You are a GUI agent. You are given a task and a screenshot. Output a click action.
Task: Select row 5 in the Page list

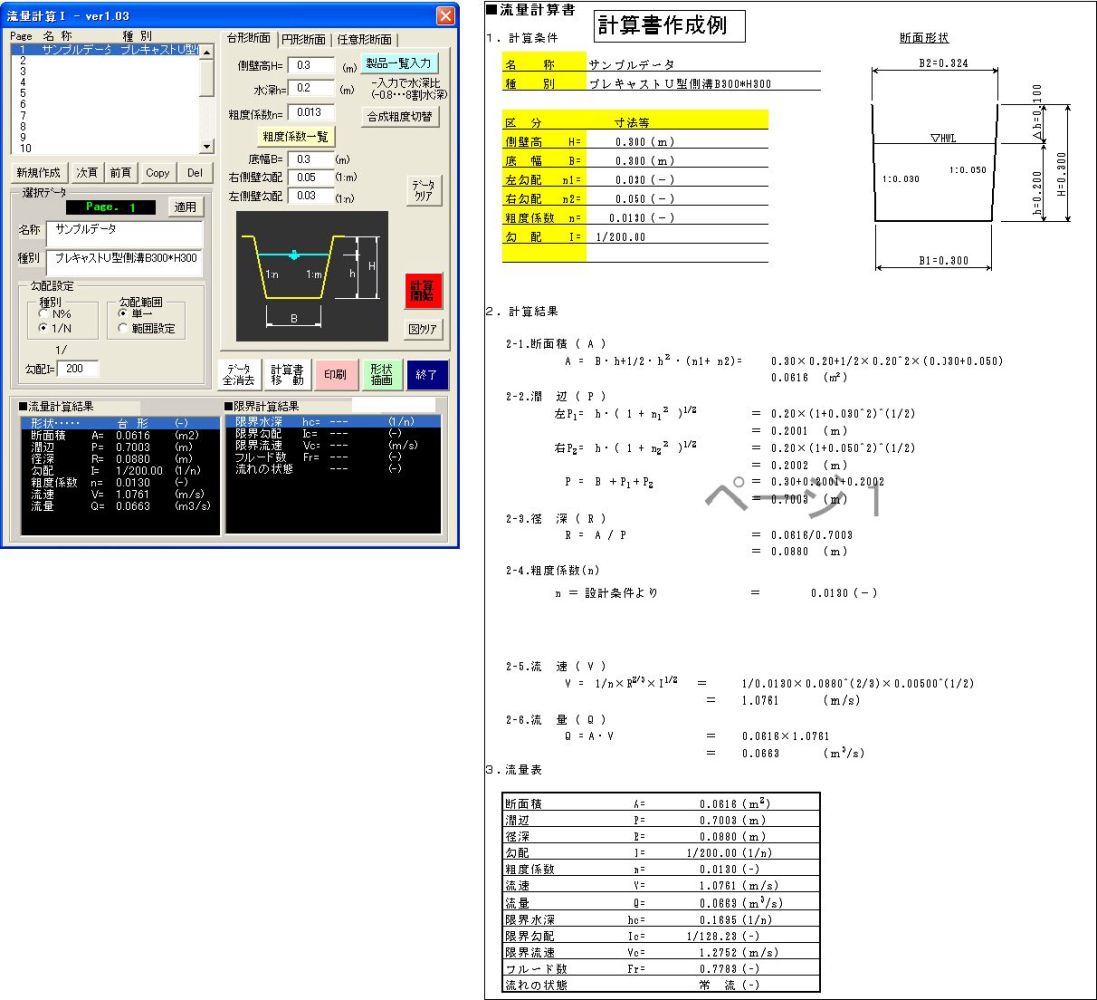(x=106, y=93)
